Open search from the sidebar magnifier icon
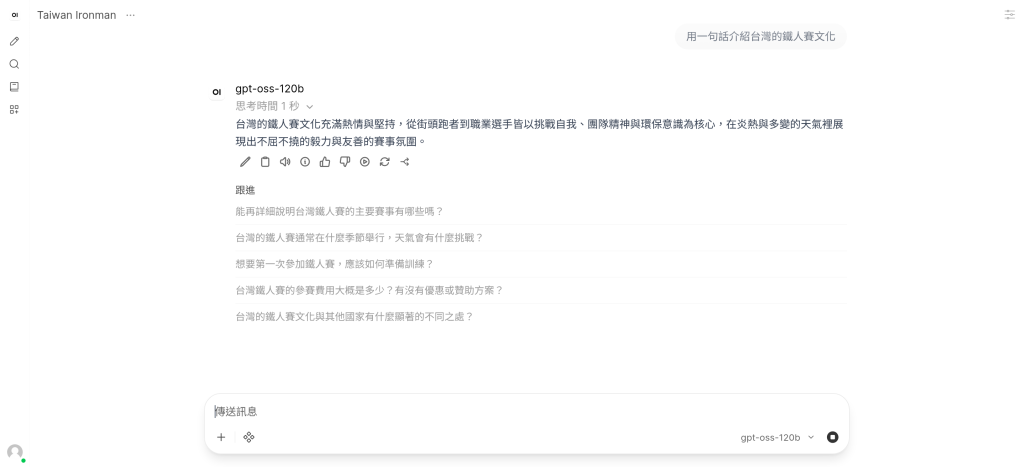The width and height of the screenshot is (1024, 467). pyautogui.click(x=14, y=64)
